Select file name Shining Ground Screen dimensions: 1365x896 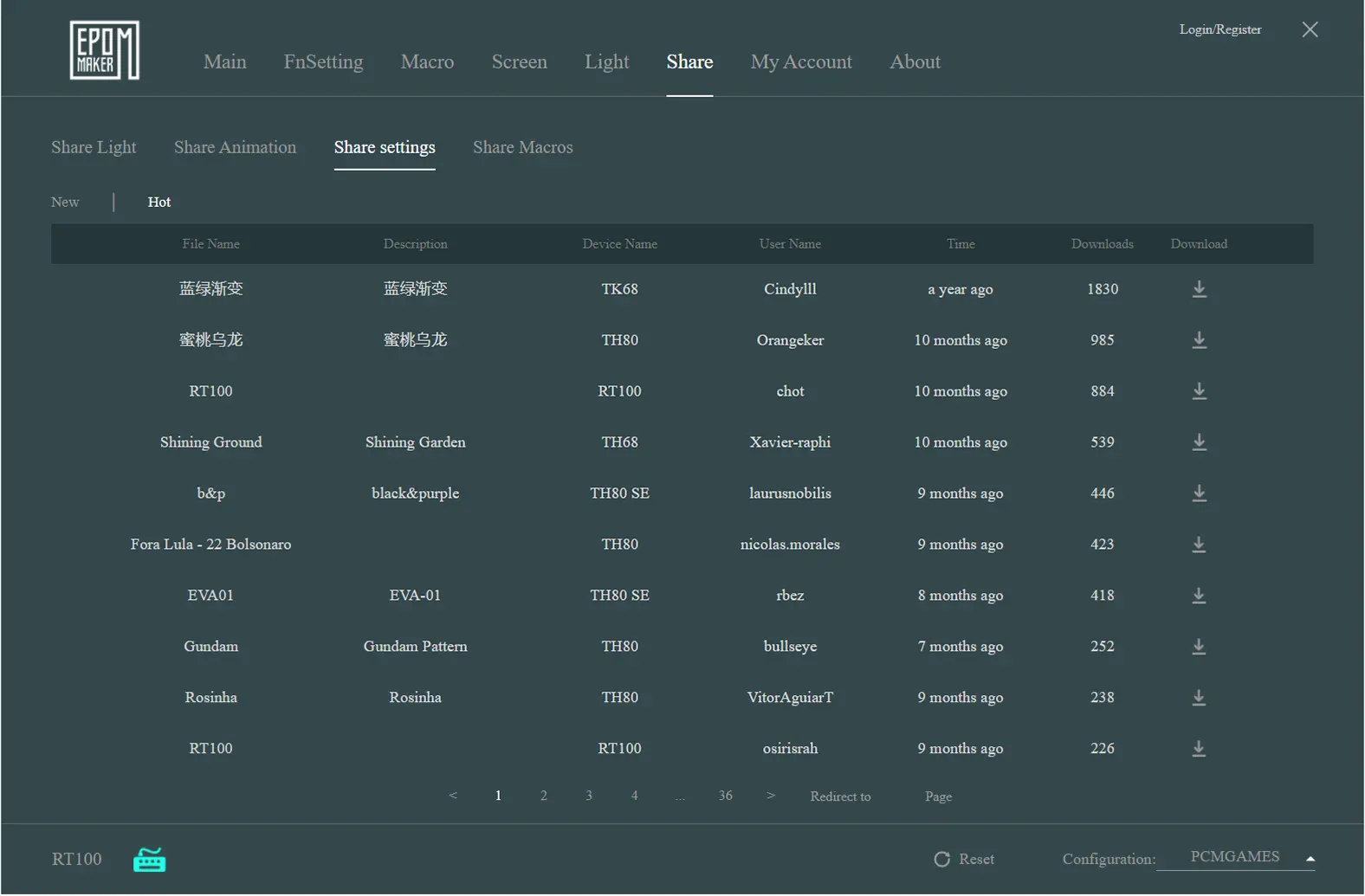coord(210,442)
